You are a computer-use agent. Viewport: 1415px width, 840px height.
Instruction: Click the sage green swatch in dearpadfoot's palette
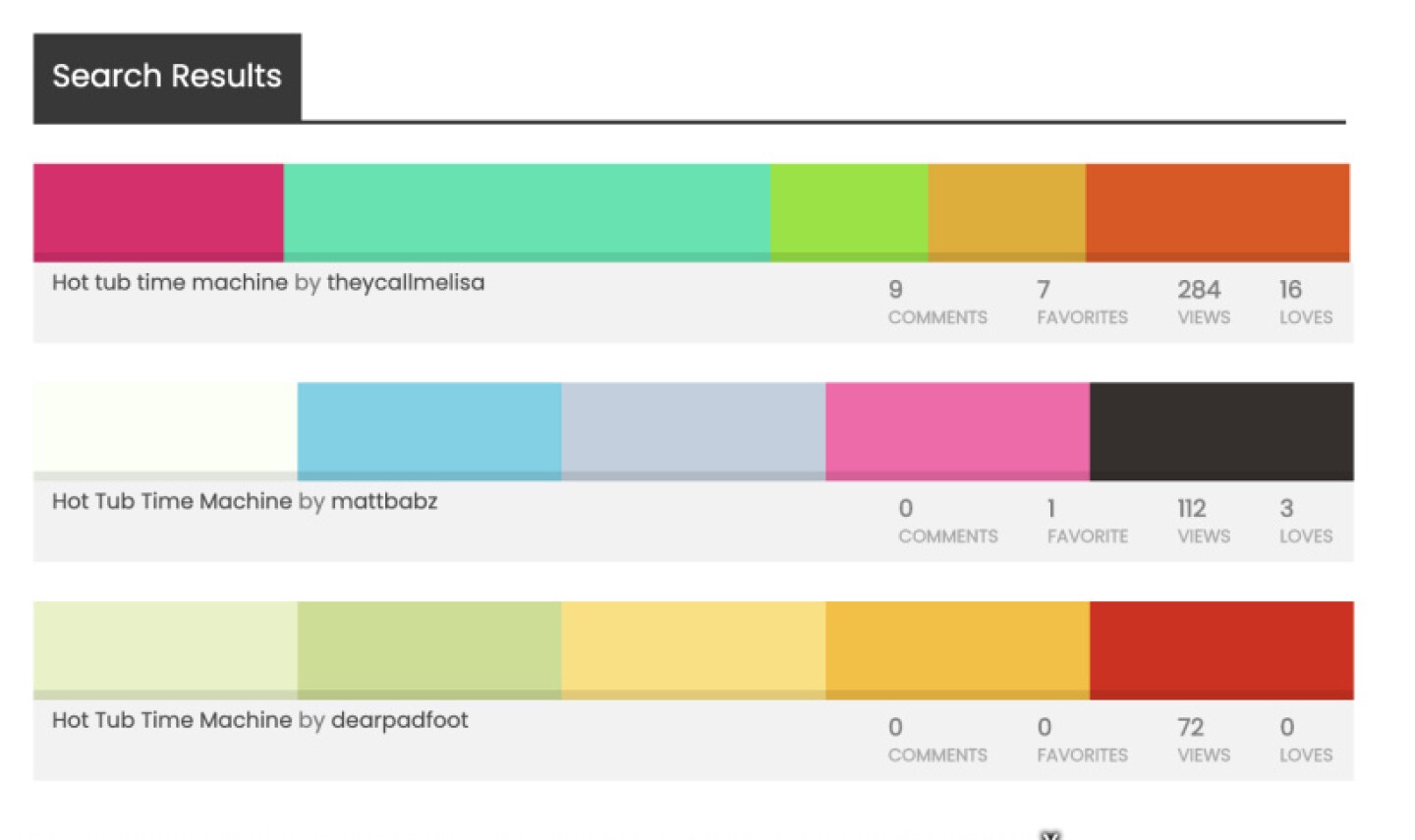point(429,649)
